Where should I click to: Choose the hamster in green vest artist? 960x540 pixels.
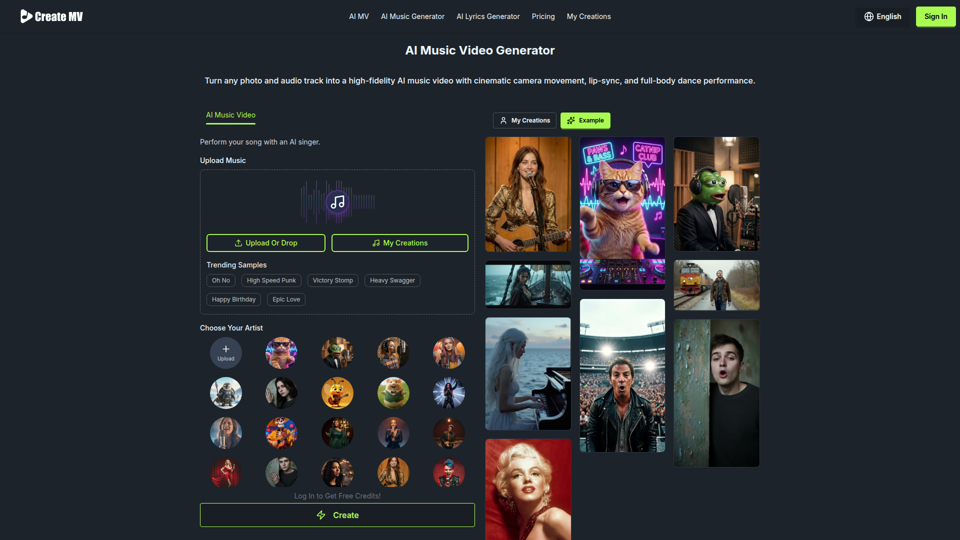(393, 392)
